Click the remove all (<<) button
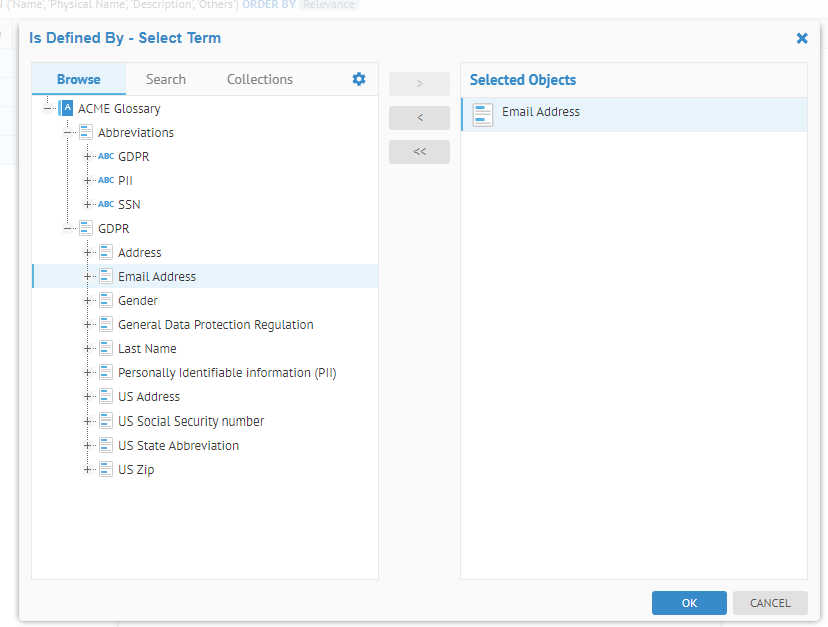 pyautogui.click(x=419, y=152)
